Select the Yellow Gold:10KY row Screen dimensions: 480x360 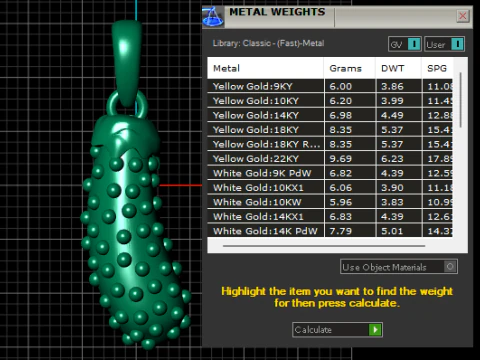[x=330, y=101]
